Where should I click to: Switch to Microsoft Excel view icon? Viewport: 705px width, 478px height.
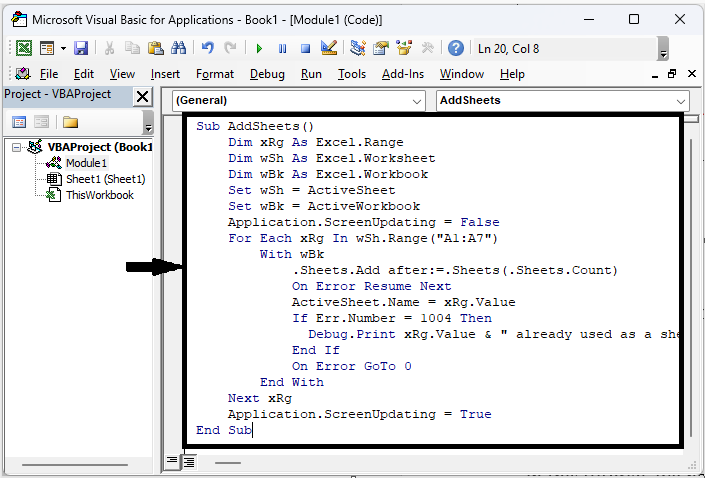coord(23,48)
